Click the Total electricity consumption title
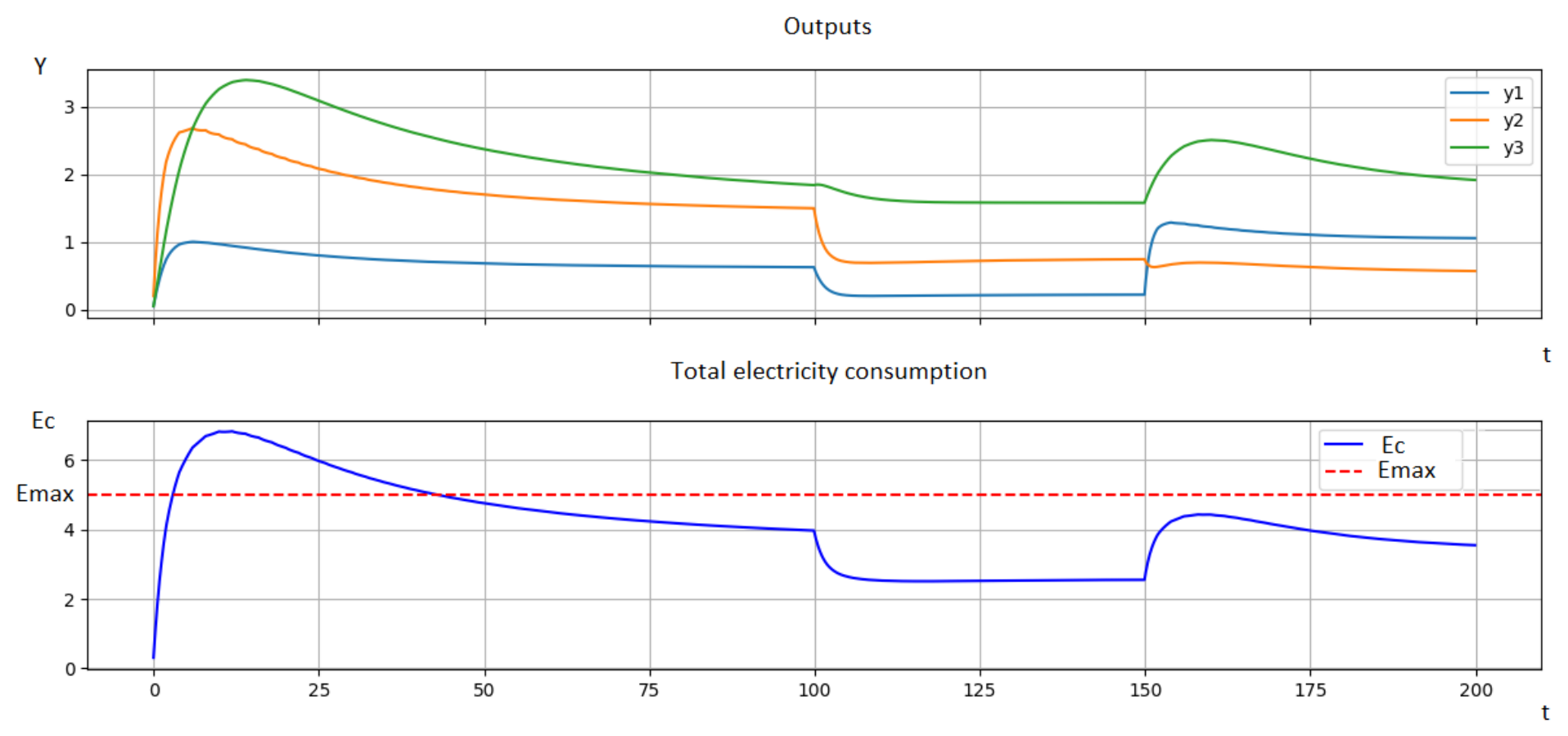Viewport: 1568px width, 736px height. click(x=828, y=372)
